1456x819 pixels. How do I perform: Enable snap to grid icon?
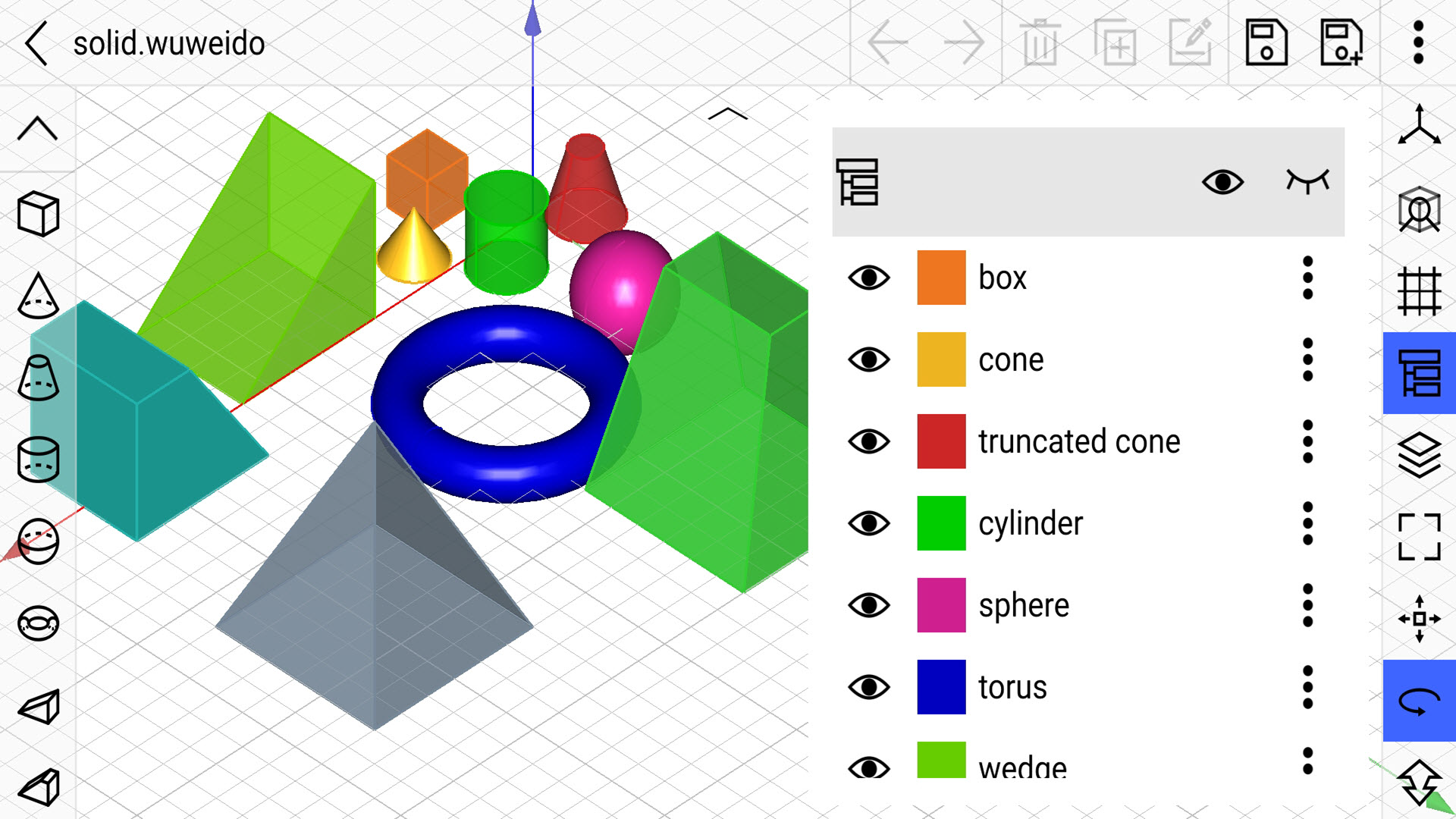(x=1417, y=292)
